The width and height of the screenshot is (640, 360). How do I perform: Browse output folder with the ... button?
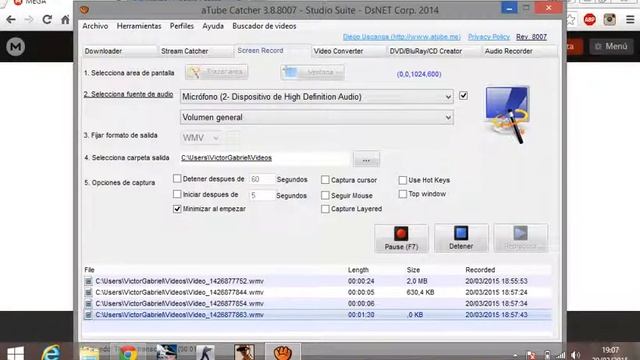point(366,160)
